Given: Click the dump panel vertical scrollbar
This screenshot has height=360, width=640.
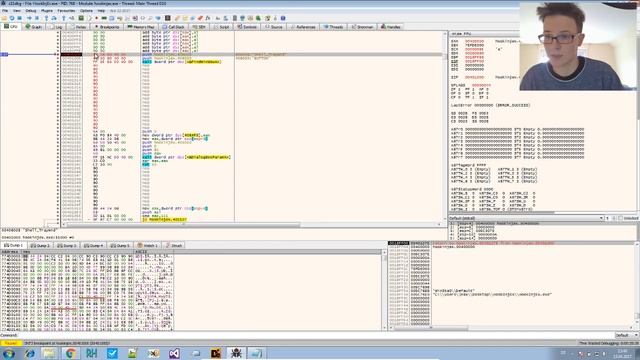Looking at the screenshot, I should tap(384, 290).
